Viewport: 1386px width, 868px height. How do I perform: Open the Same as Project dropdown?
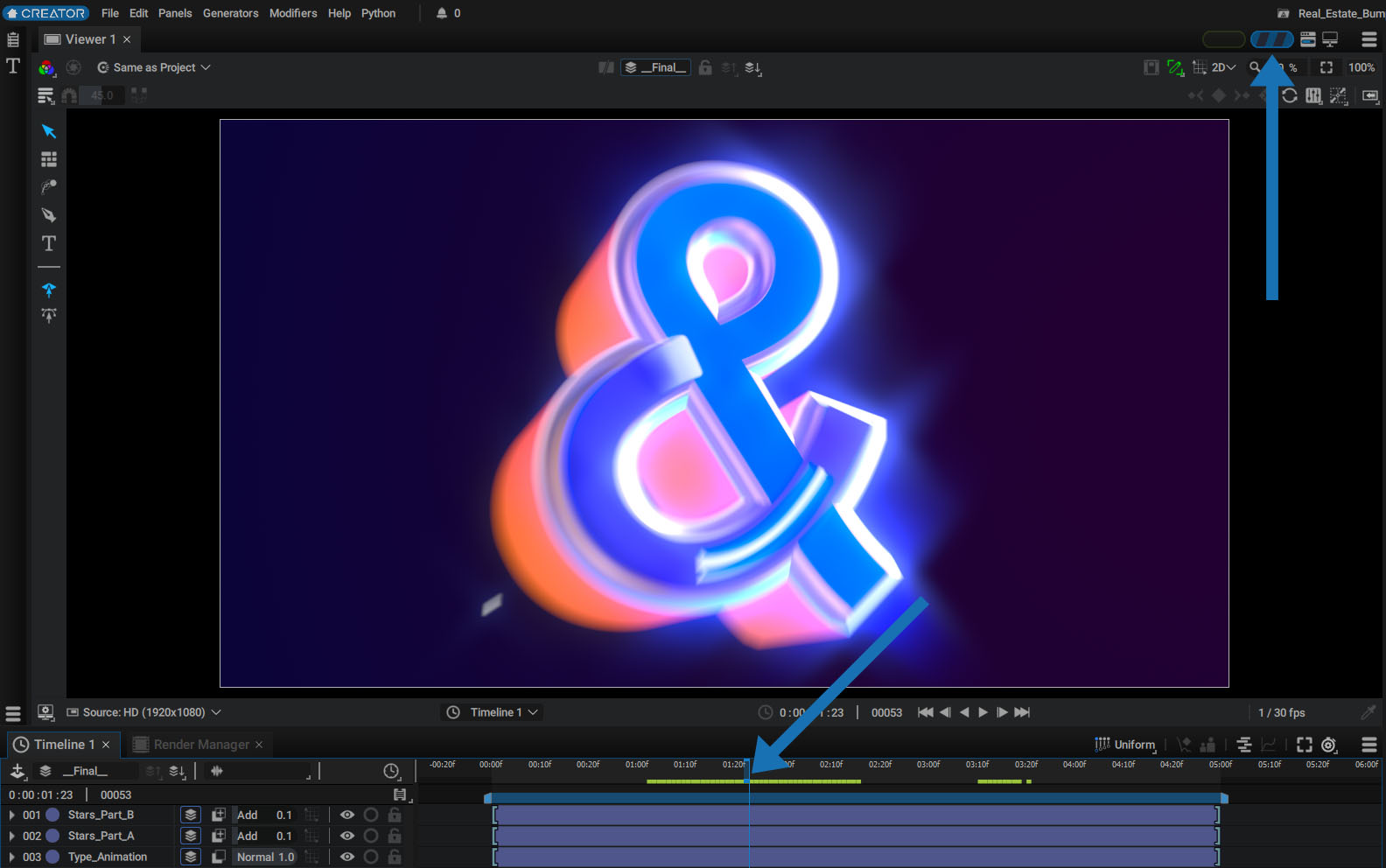154,67
